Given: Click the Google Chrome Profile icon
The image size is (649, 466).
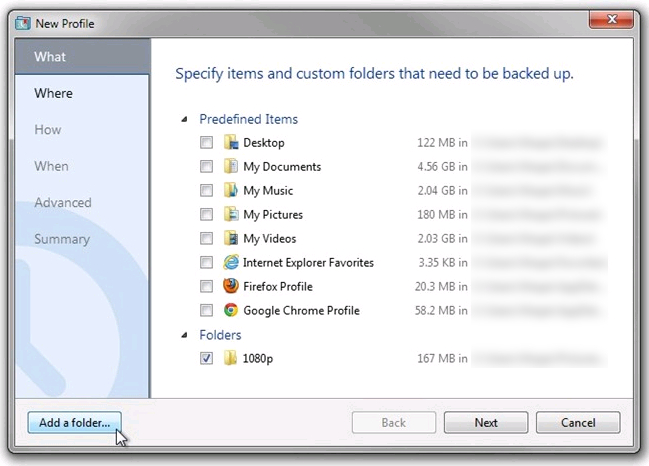Looking at the screenshot, I should (x=231, y=311).
